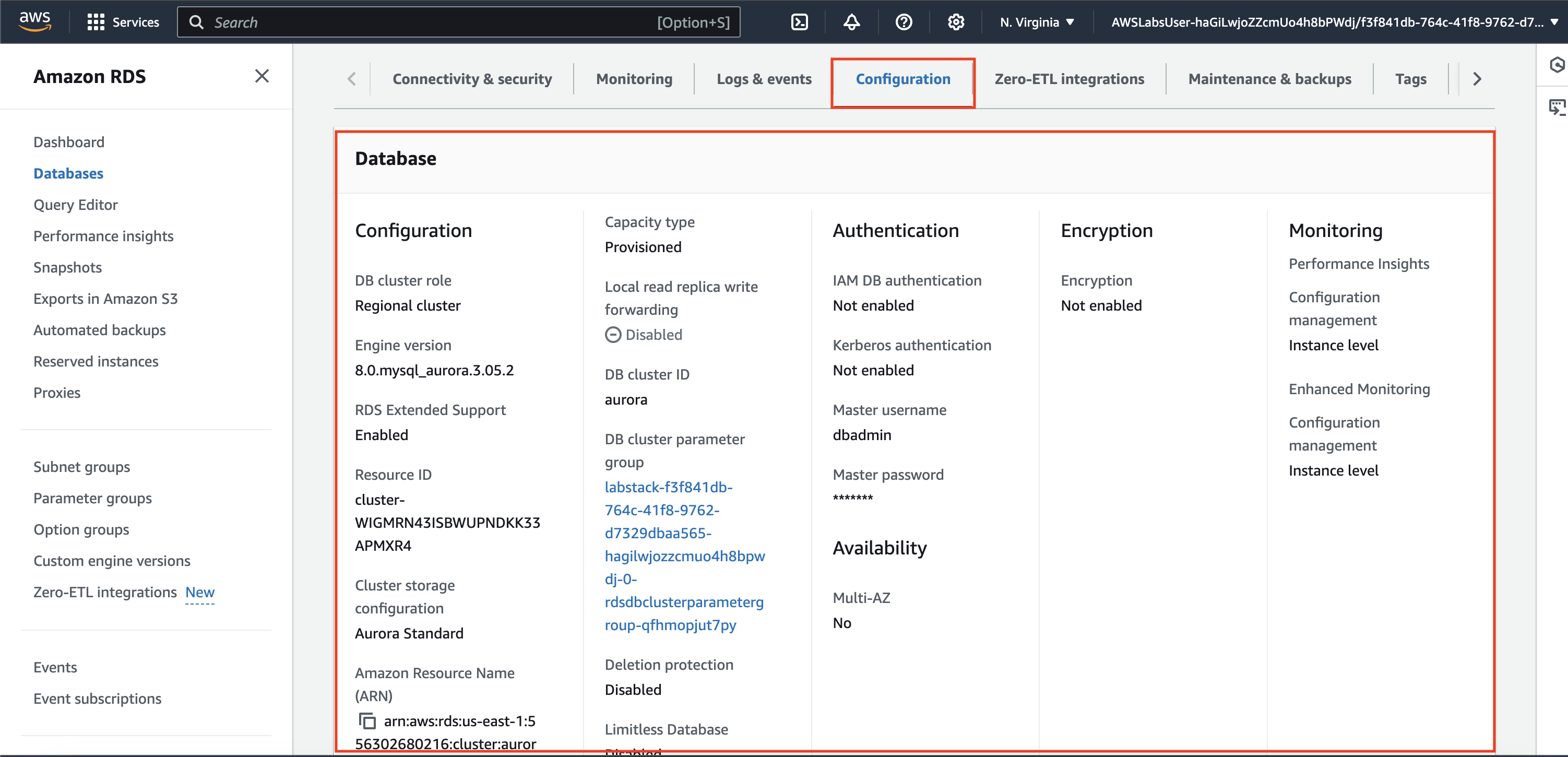Open Zero-ETL integrations in the sidebar
This screenshot has width=1568, height=757.
pos(105,592)
